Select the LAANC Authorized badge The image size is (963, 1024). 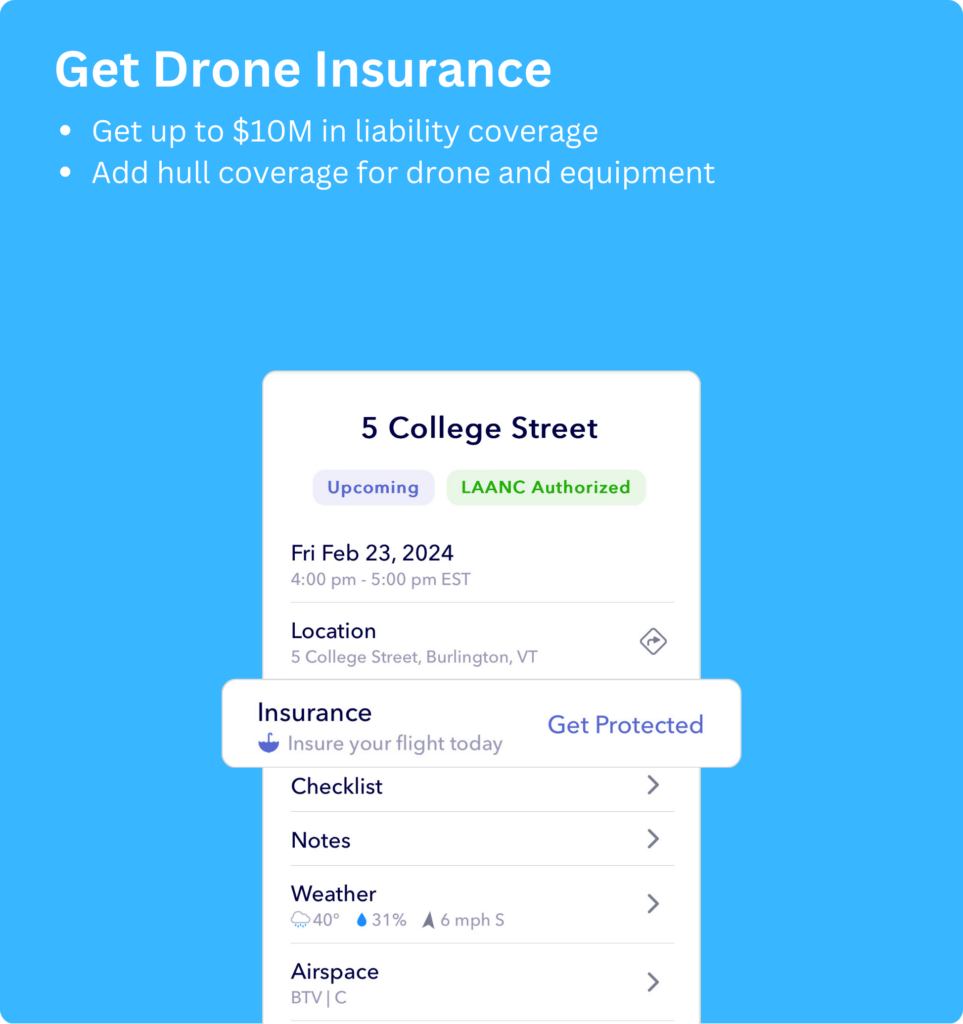[546, 487]
